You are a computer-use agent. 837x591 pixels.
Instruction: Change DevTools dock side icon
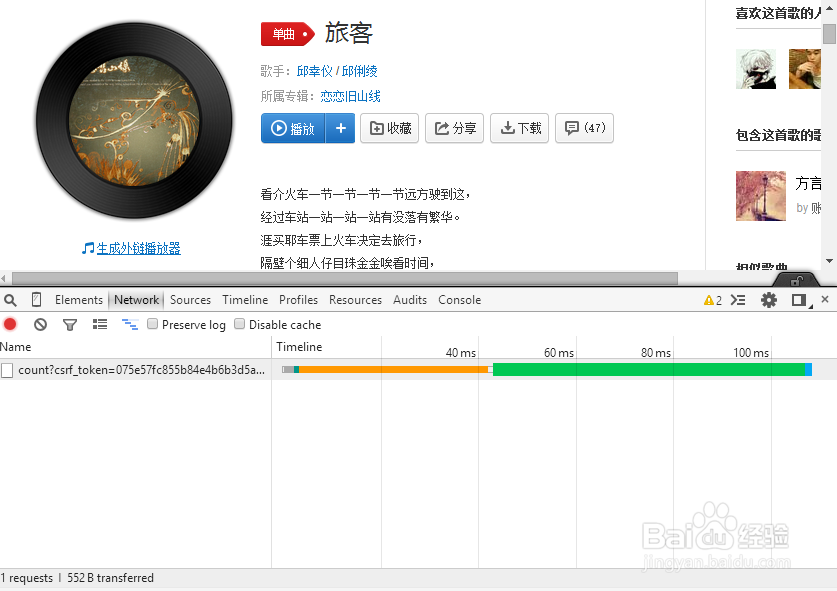800,300
